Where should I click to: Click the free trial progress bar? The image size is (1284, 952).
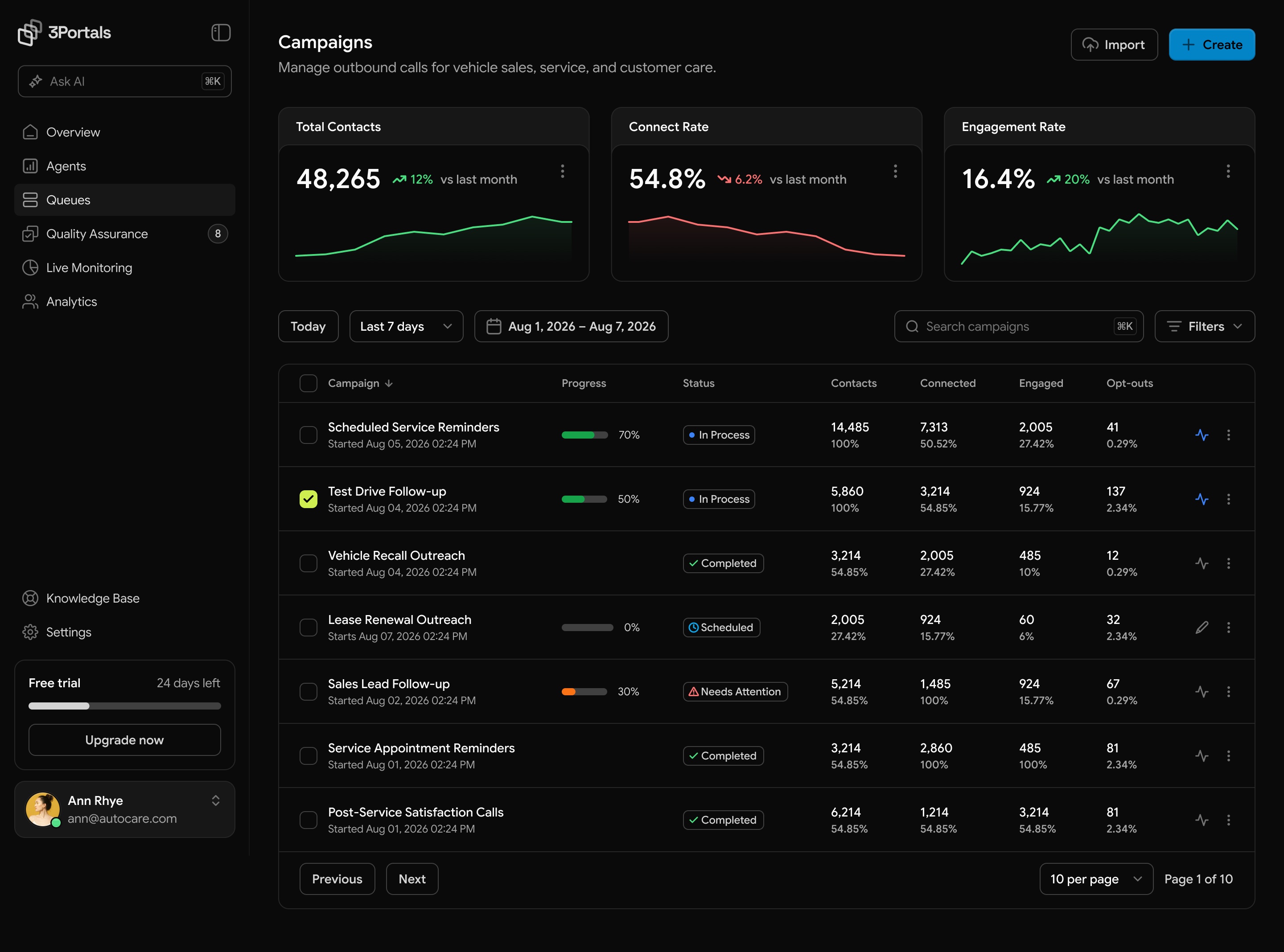pyautogui.click(x=124, y=706)
